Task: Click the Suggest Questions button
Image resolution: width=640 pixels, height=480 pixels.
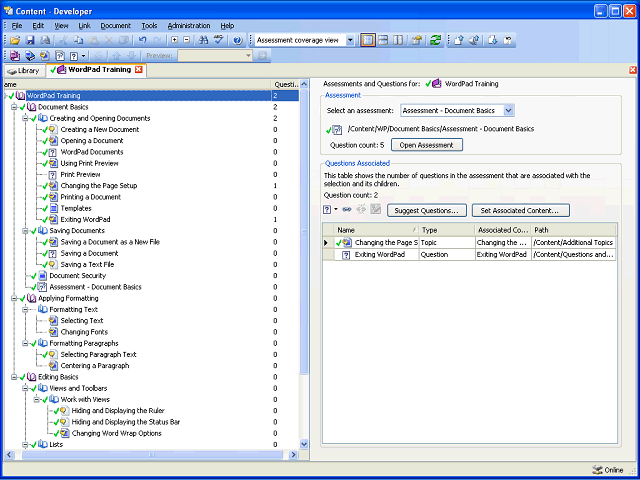Action: click(x=427, y=211)
